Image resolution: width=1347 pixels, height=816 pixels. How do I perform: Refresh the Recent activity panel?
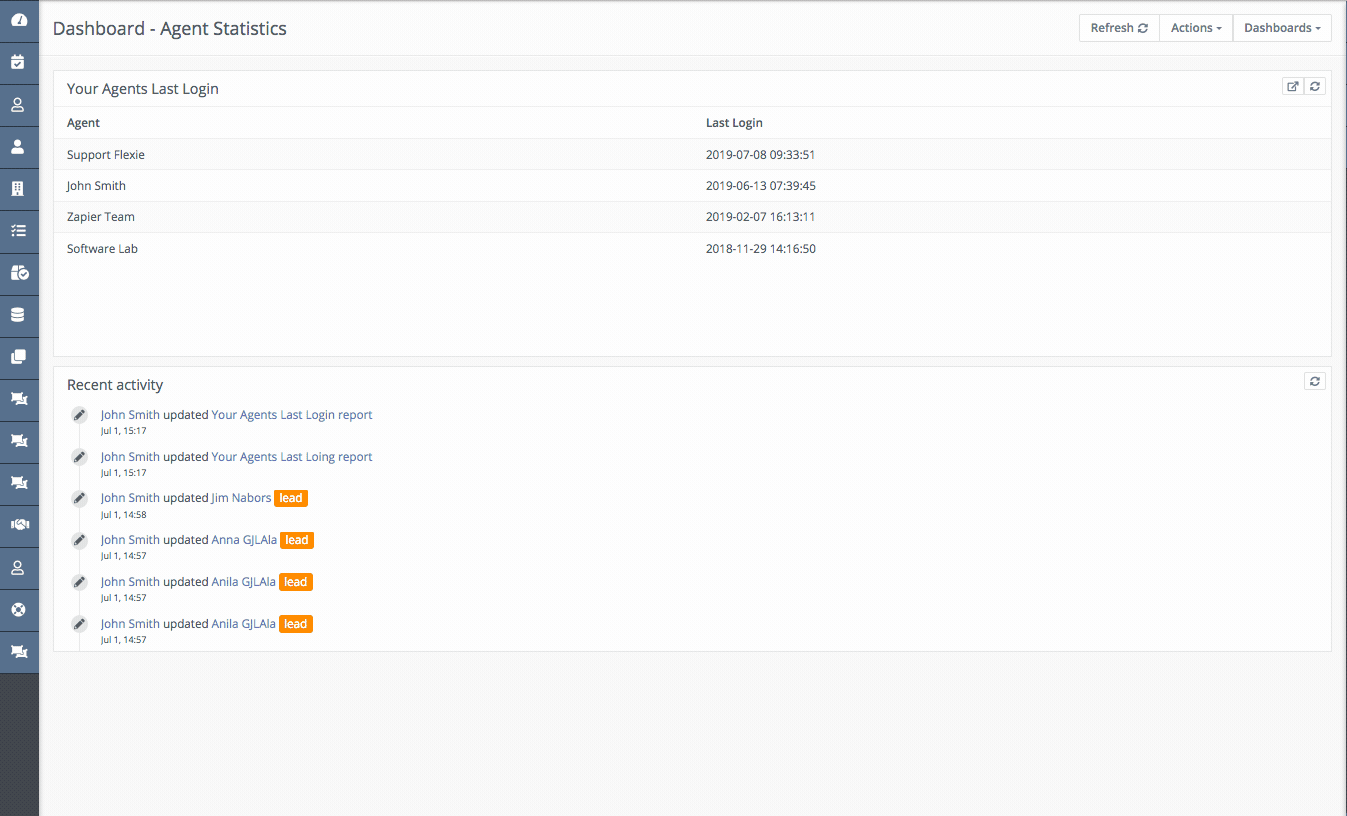[1315, 381]
